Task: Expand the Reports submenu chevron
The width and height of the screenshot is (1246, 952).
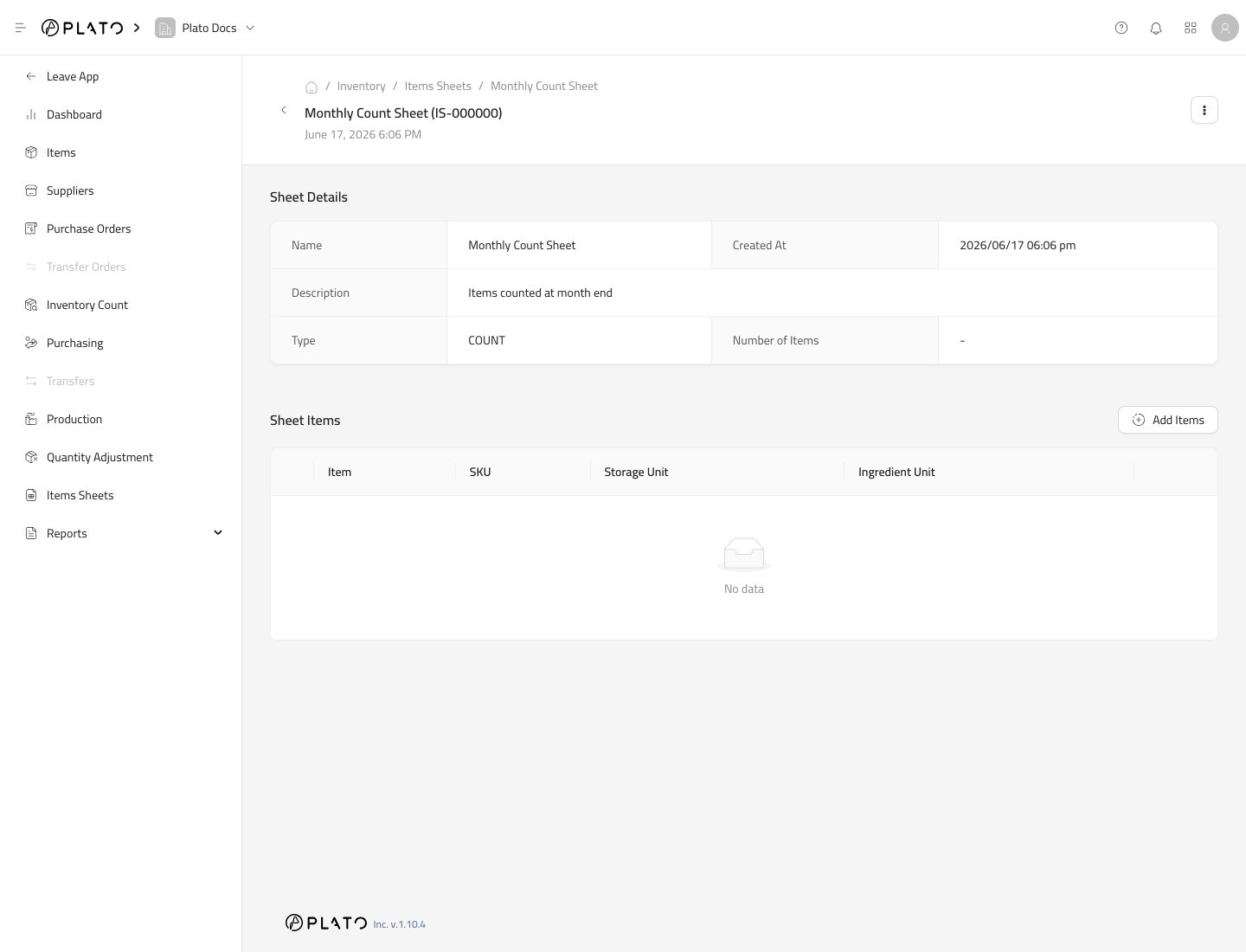Action: (218, 532)
